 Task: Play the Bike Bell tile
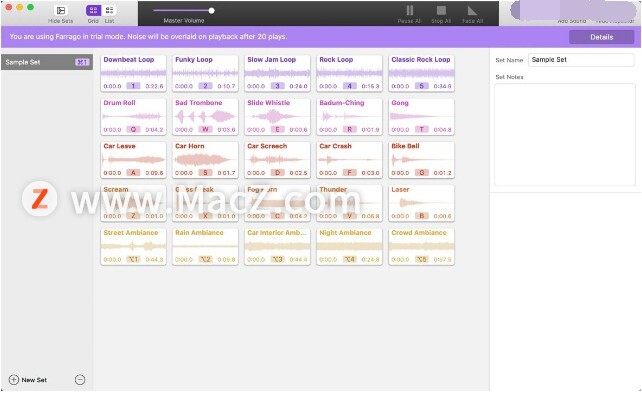[x=421, y=160]
